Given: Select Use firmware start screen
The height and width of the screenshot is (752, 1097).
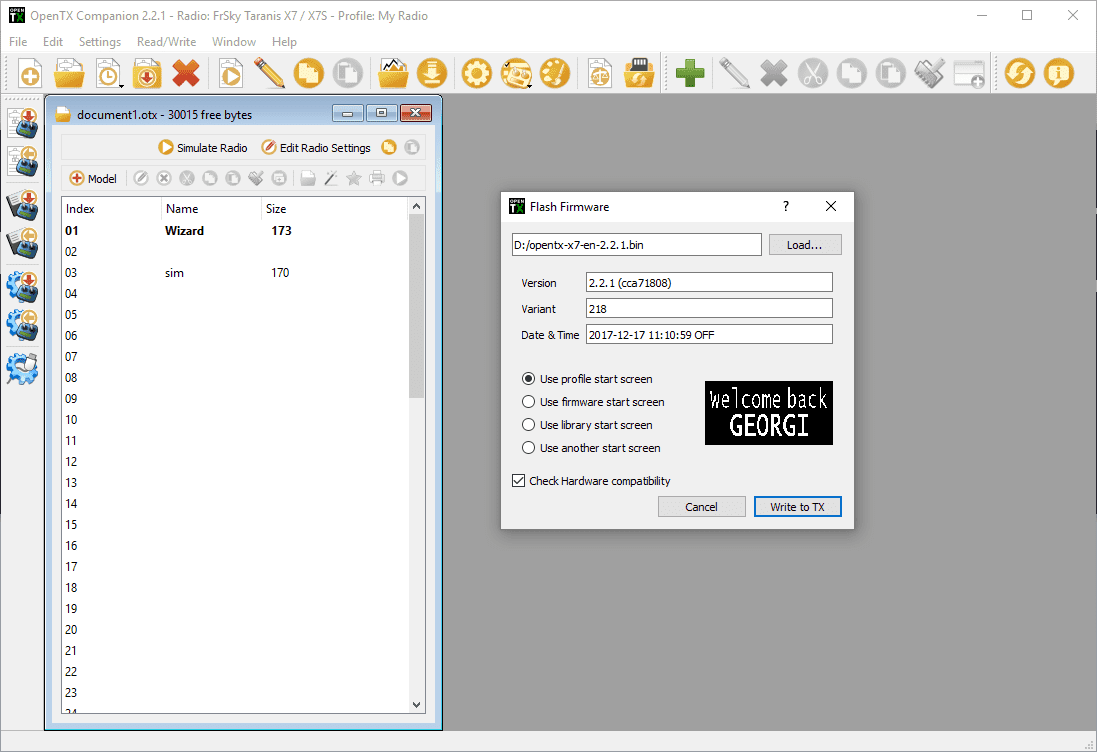Looking at the screenshot, I should 593,402.
